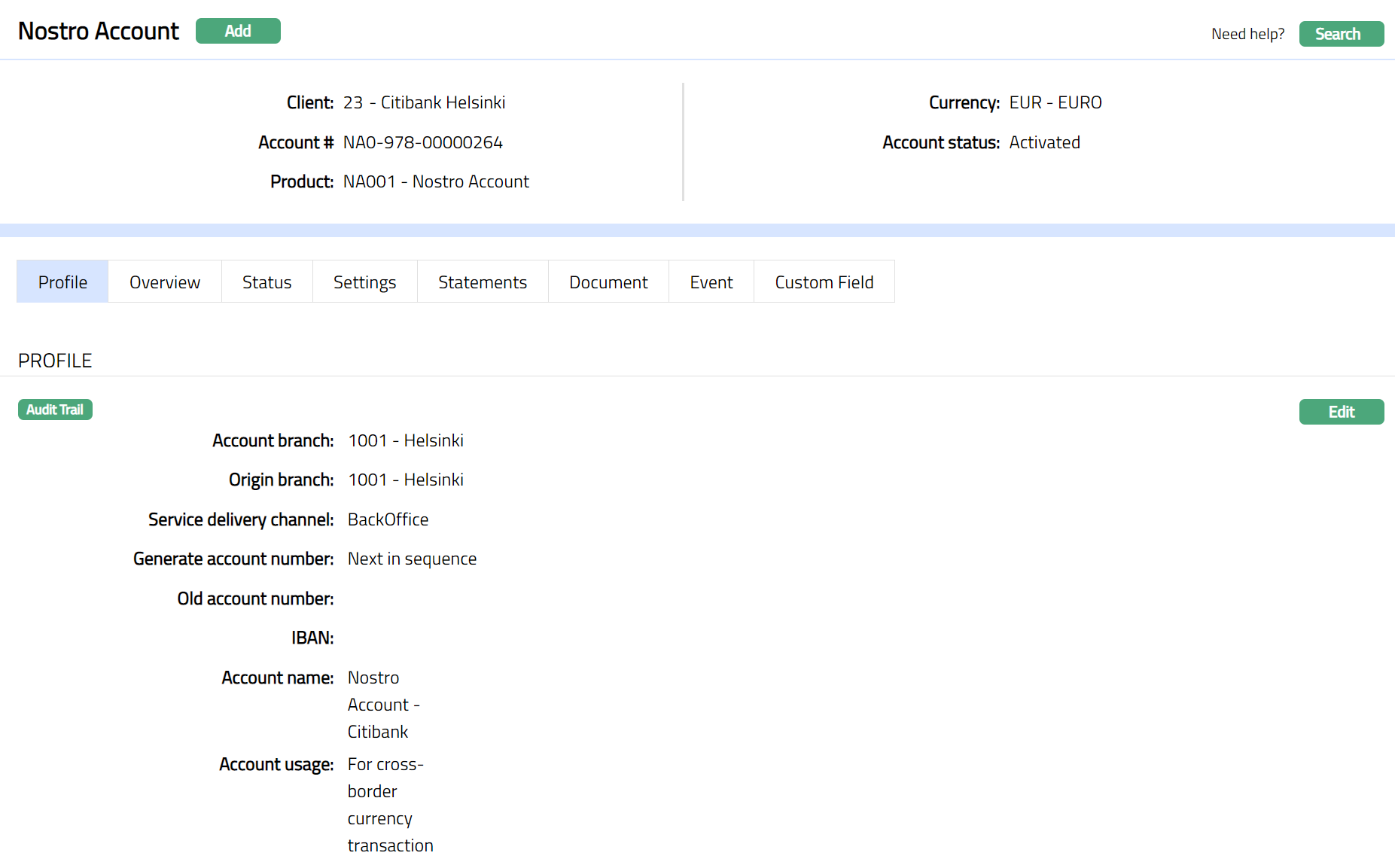Select the Profile tab
The width and height of the screenshot is (1395, 868).
(62, 282)
